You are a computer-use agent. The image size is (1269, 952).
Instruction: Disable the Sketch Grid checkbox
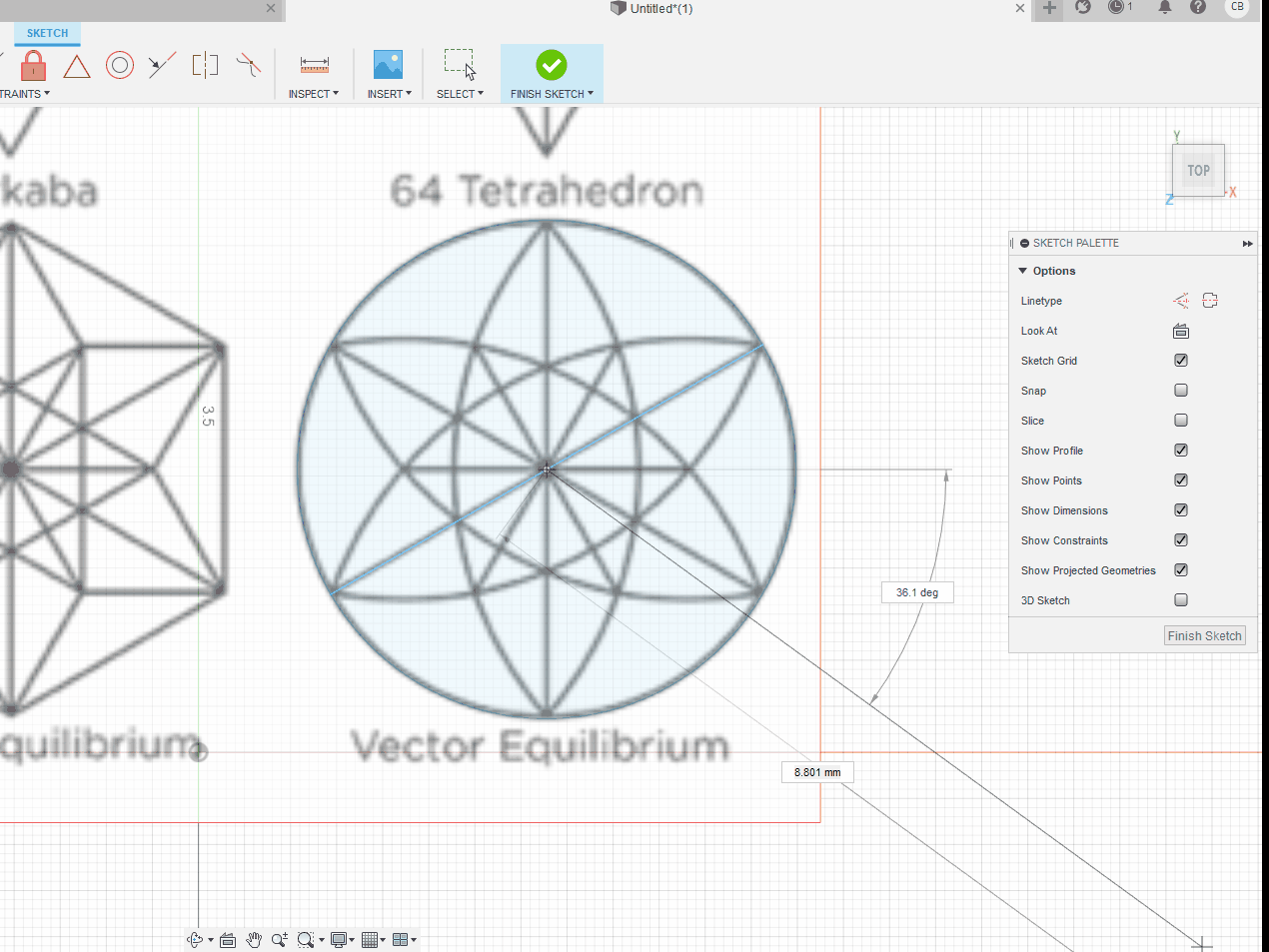pyautogui.click(x=1180, y=360)
